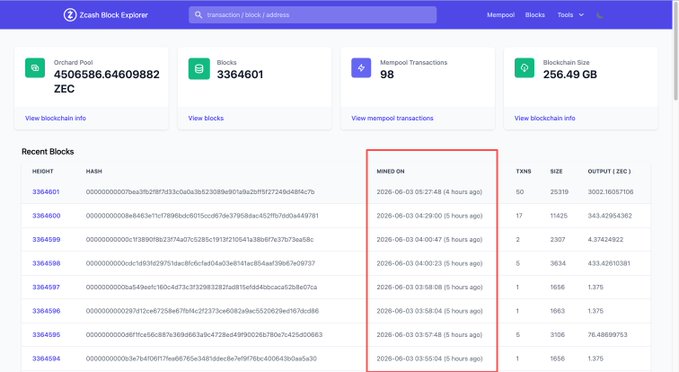Click size value 2307
Viewport: 679px width, 372px height.
coord(557,239)
